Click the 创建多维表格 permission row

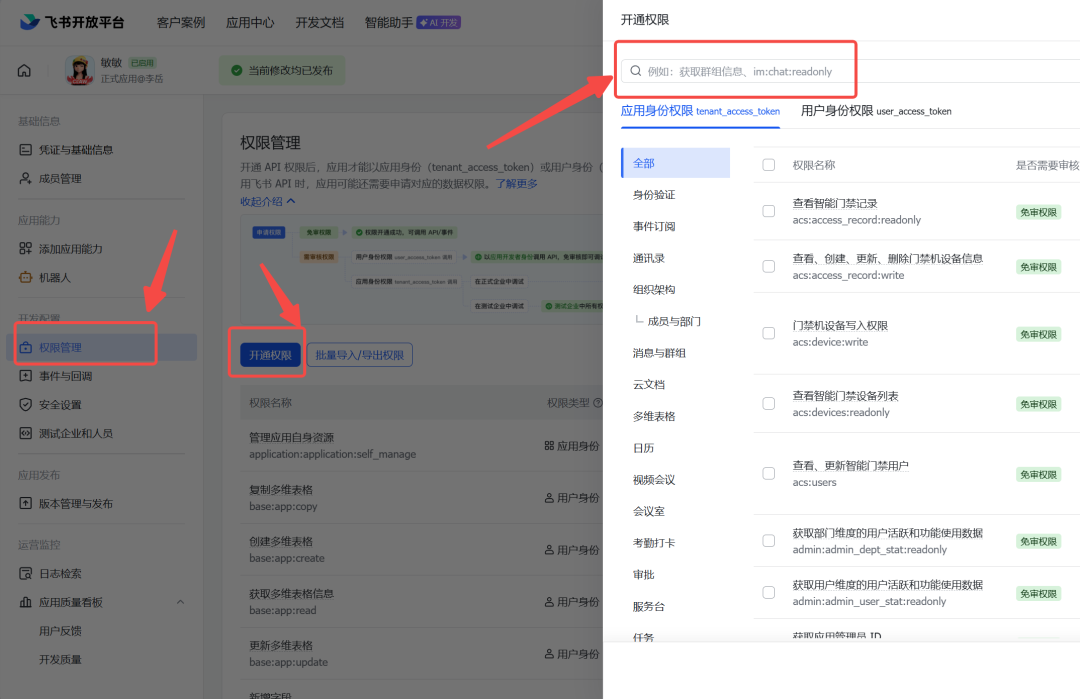[x=422, y=550]
